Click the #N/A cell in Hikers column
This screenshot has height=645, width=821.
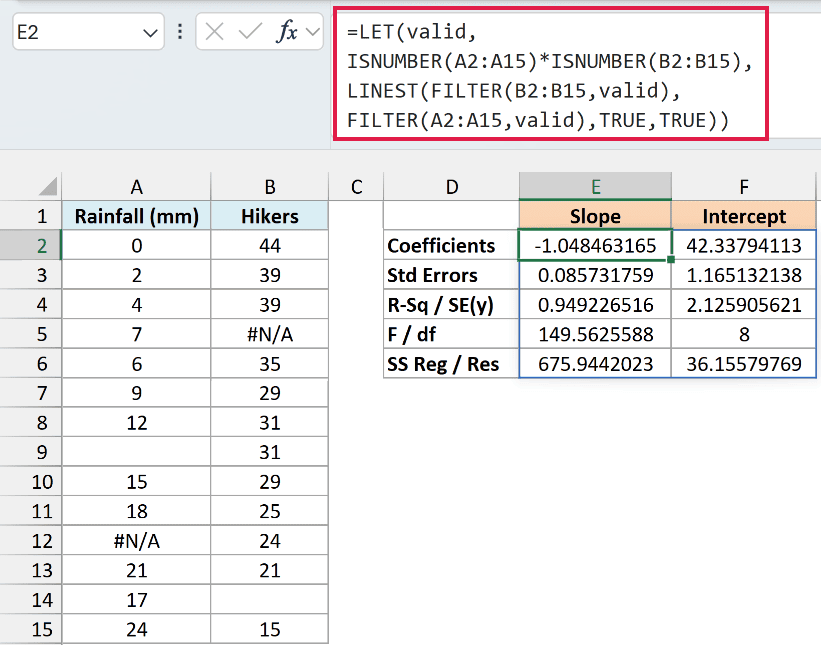(270, 334)
